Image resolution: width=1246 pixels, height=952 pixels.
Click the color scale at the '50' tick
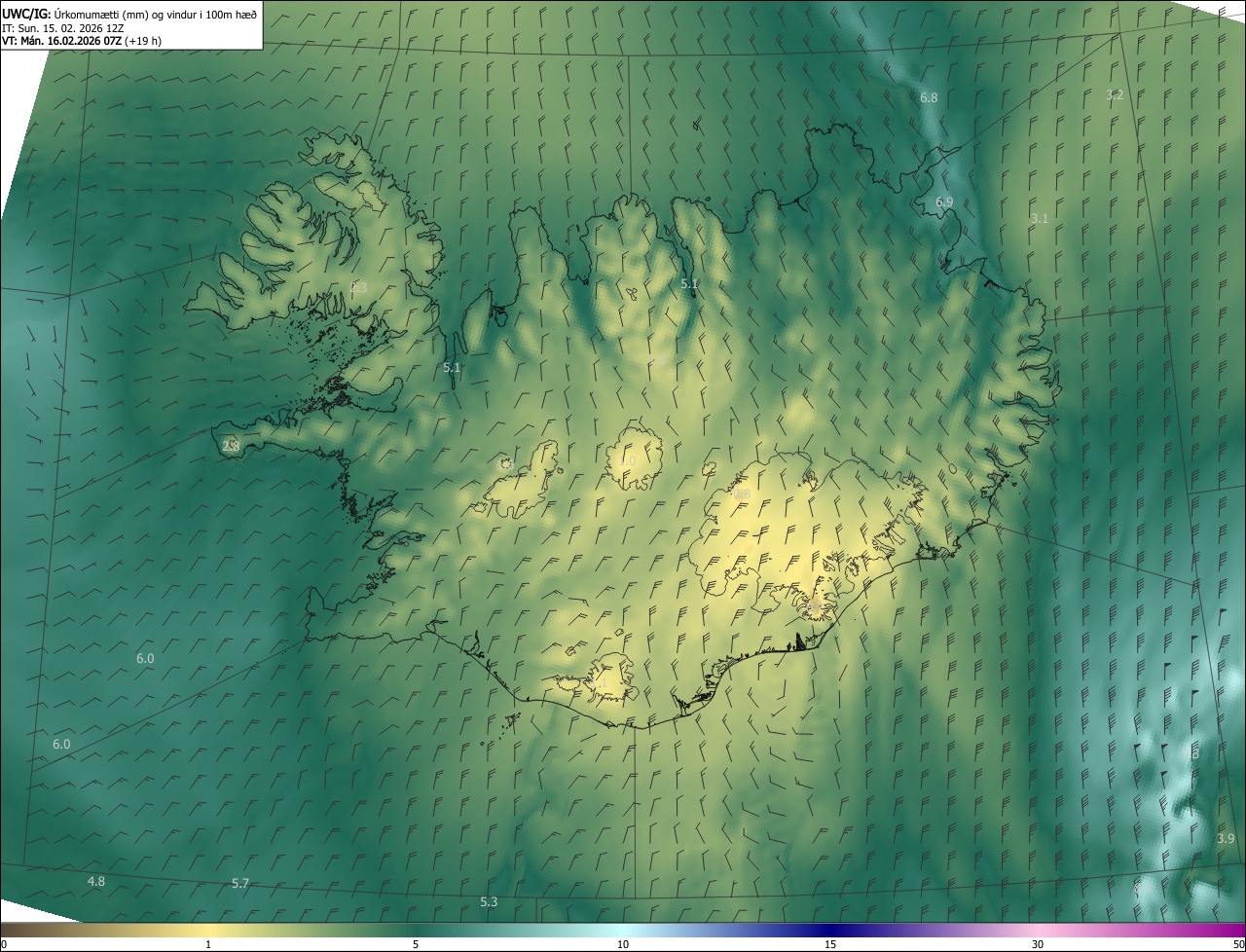pos(1238,944)
